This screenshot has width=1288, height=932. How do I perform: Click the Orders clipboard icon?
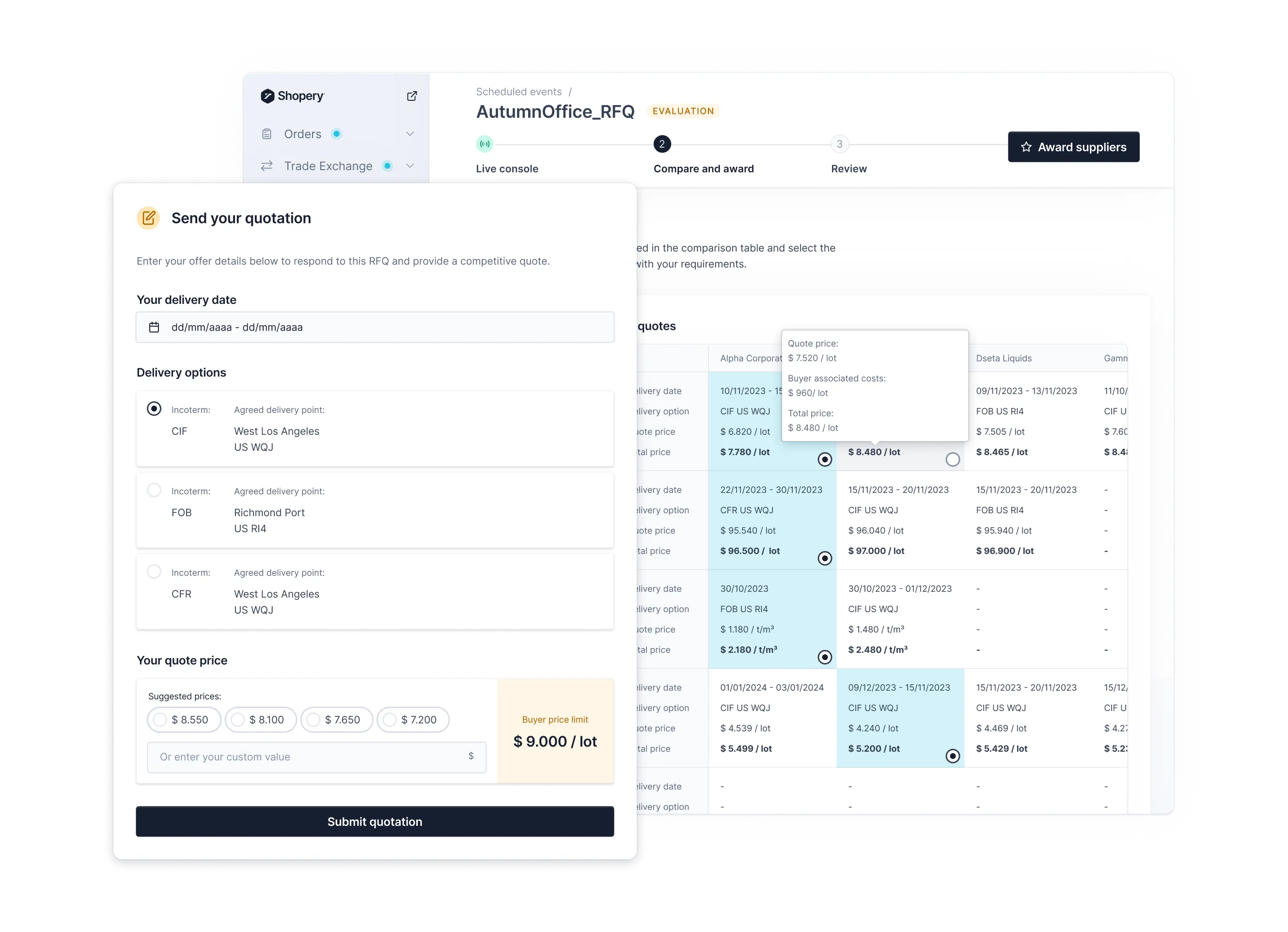click(267, 133)
